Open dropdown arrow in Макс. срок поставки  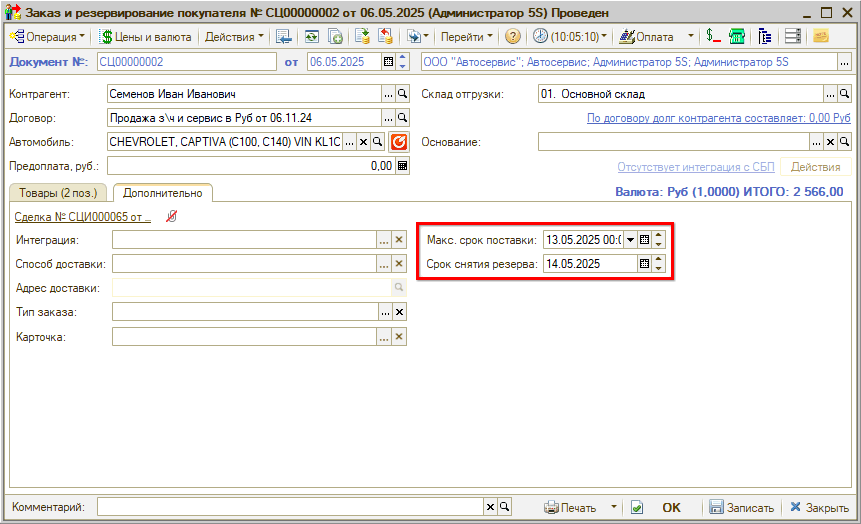[630, 240]
